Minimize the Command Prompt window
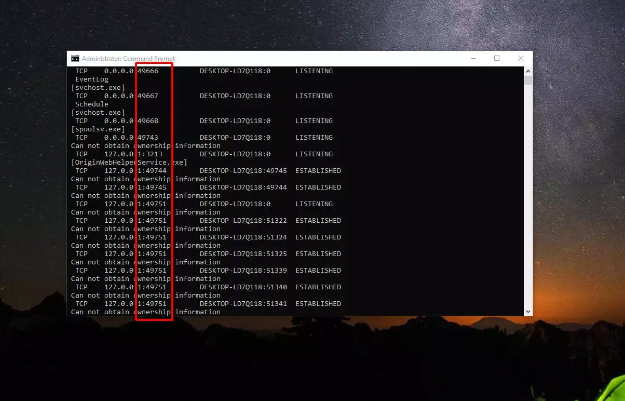The width and height of the screenshot is (625, 401). 474,59
